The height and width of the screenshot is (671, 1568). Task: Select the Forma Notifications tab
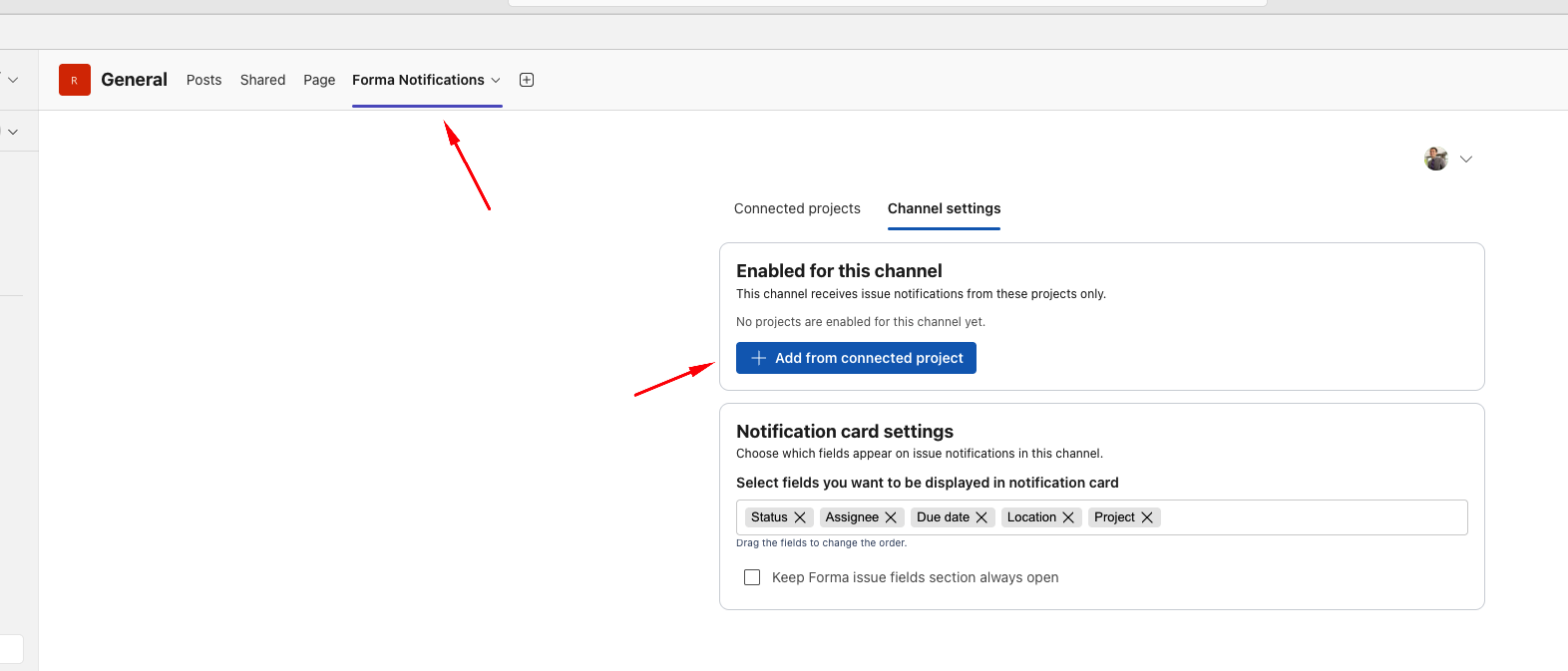(x=418, y=80)
